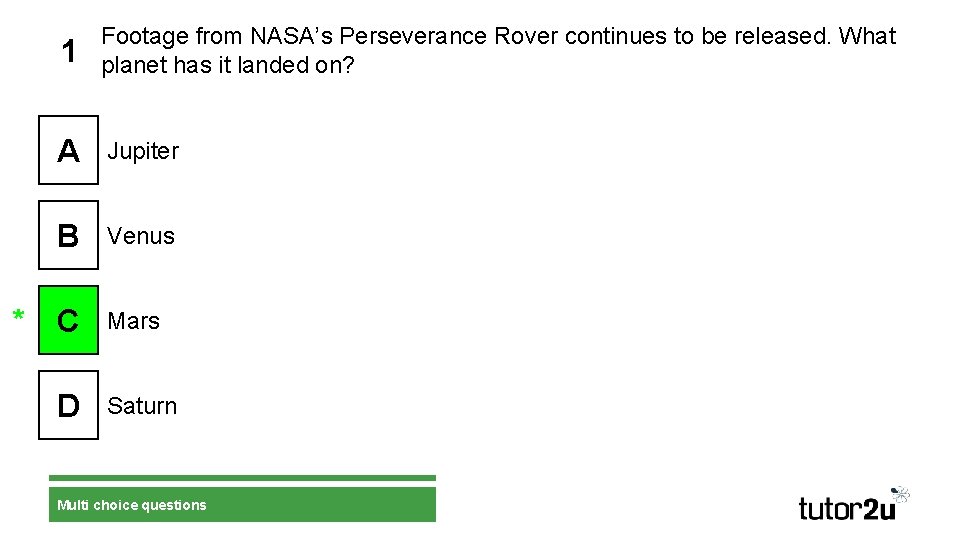The width and height of the screenshot is (960, 540).
Task: Pick the Mars answer text
Action: coord(134,321)
